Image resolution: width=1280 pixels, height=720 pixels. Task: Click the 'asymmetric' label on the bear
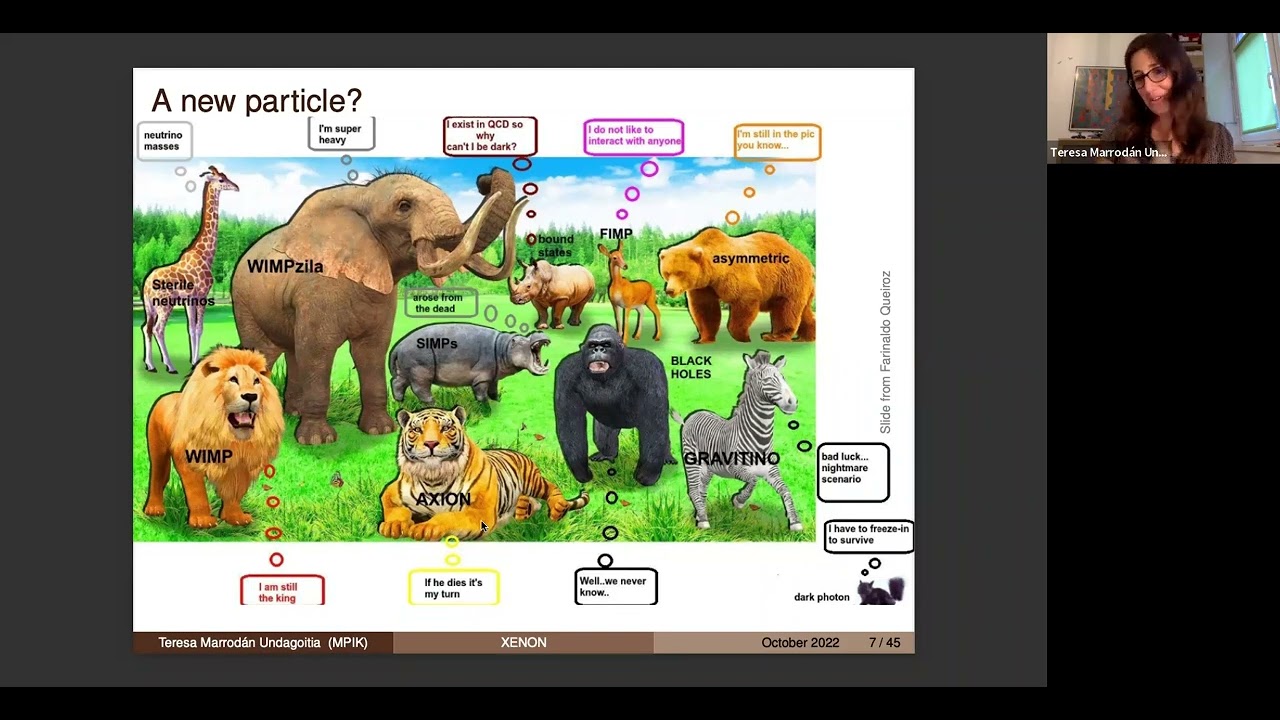click(751, 258)
